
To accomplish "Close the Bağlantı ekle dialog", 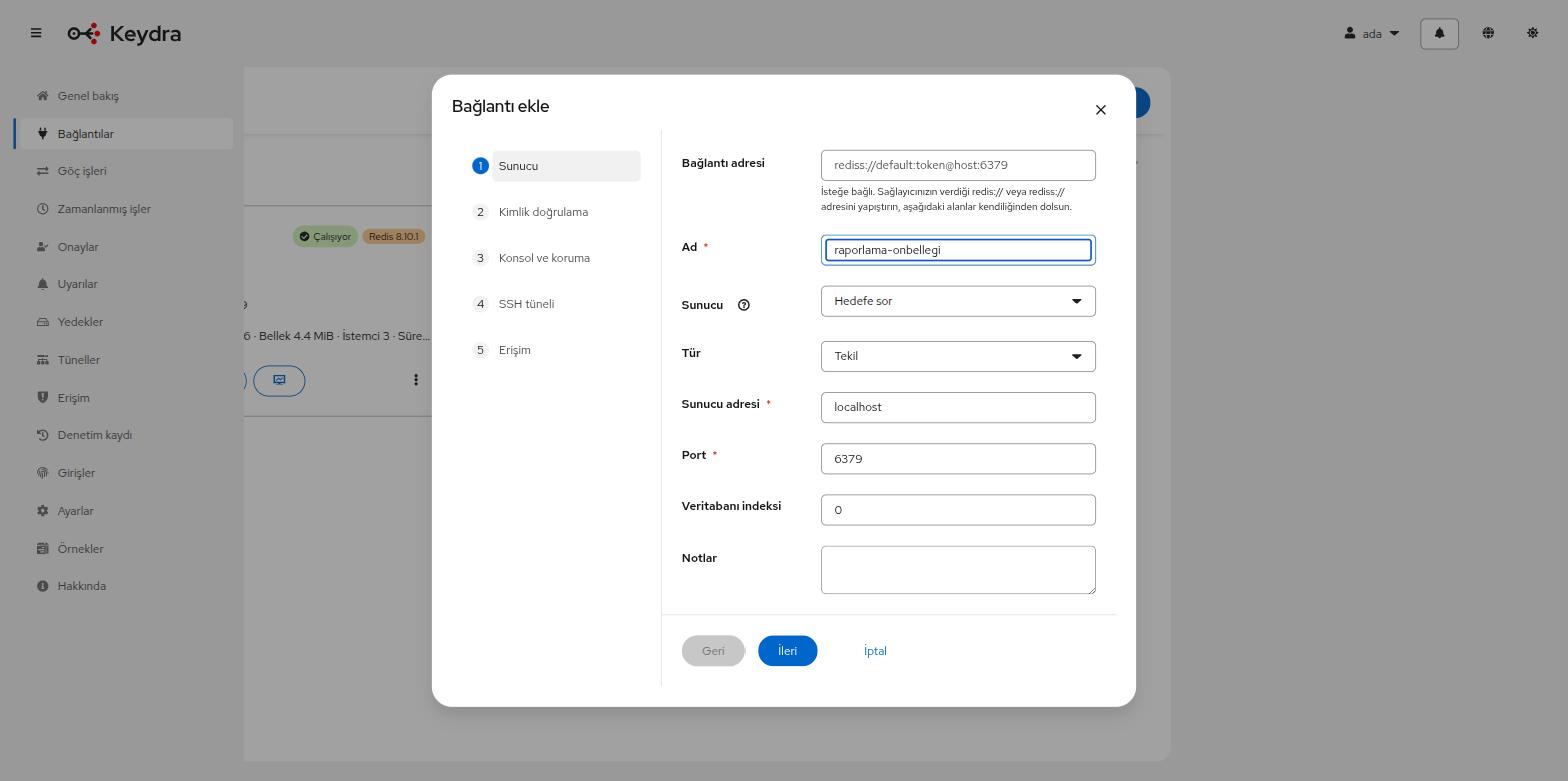I will click(1101, 110).
